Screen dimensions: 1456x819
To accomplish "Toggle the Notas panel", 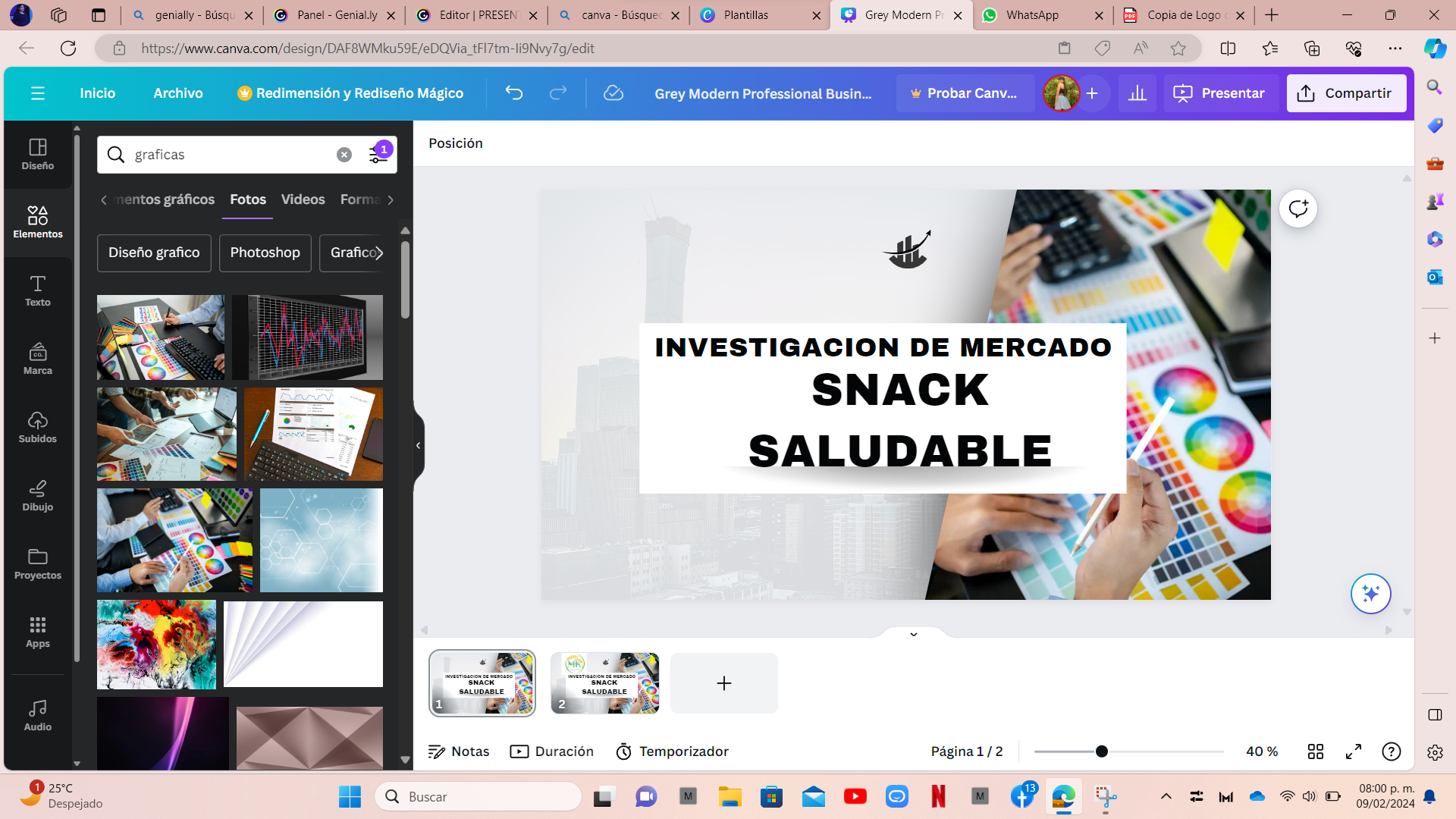I will (x=458, y=752).
